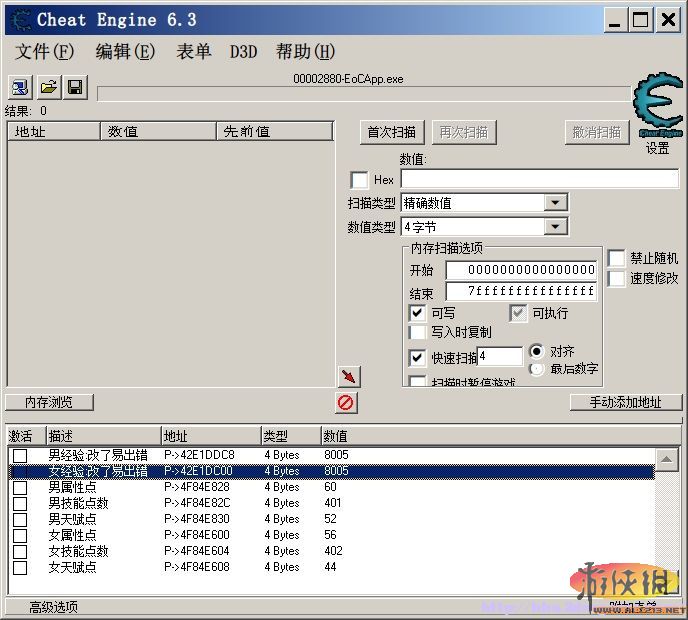
Task: Click the red clear list icon
Action: tap(346, 403)
